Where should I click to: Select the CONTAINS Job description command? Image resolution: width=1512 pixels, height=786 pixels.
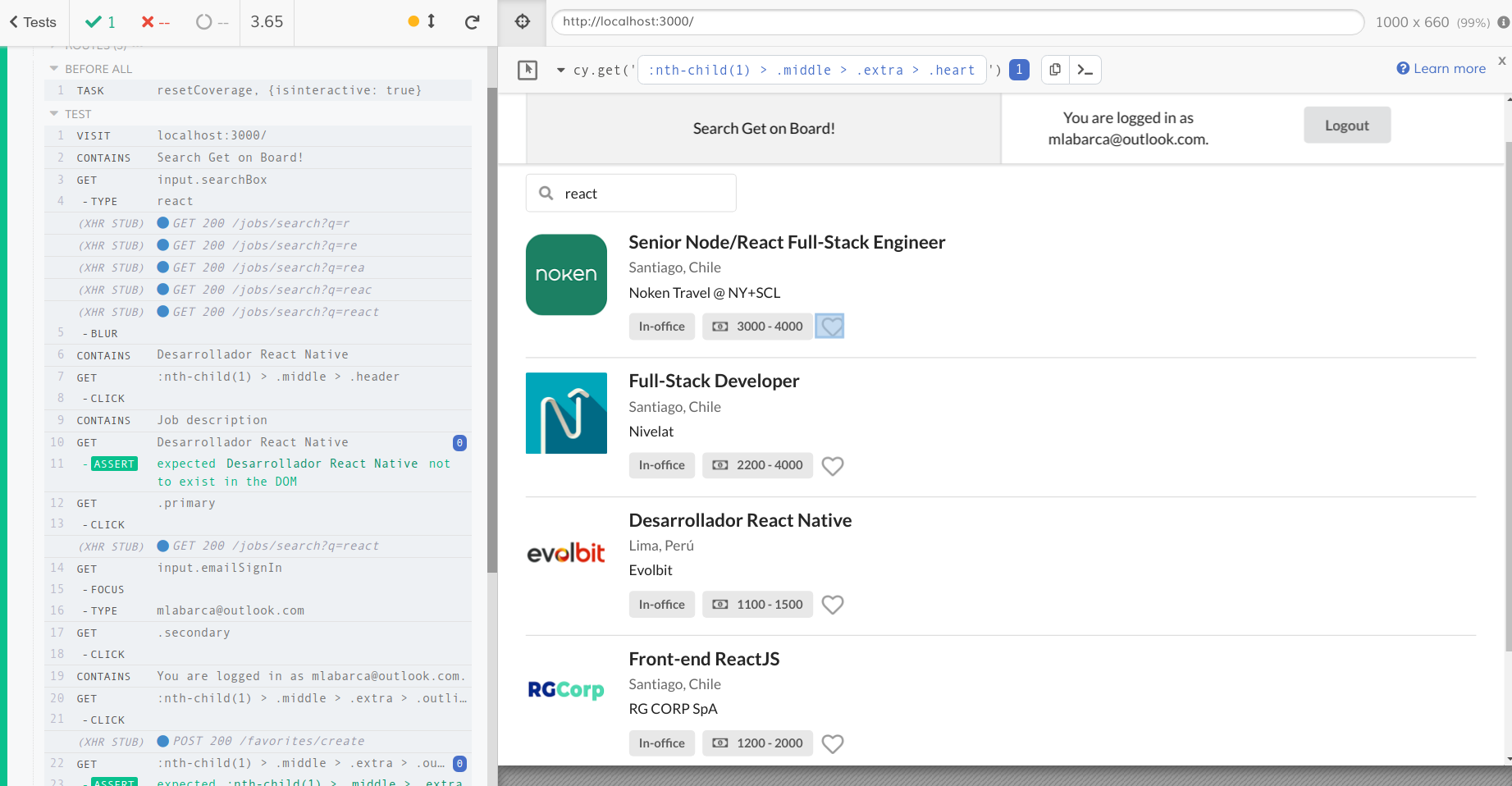(x=258, y=420)
